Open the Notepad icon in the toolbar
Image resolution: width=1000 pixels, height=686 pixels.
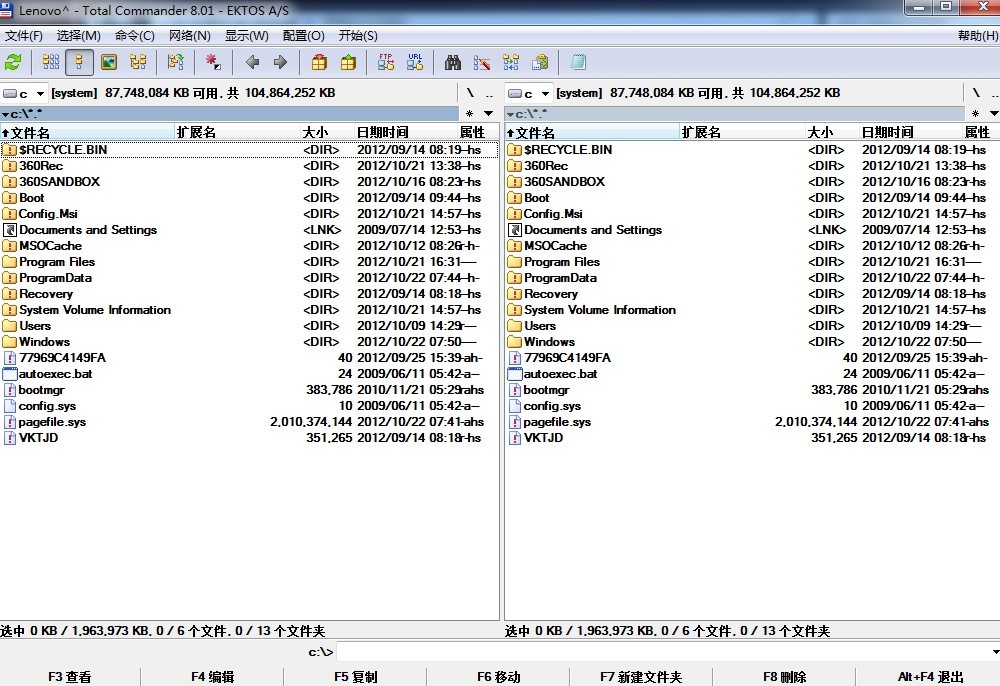pos(578,62)
